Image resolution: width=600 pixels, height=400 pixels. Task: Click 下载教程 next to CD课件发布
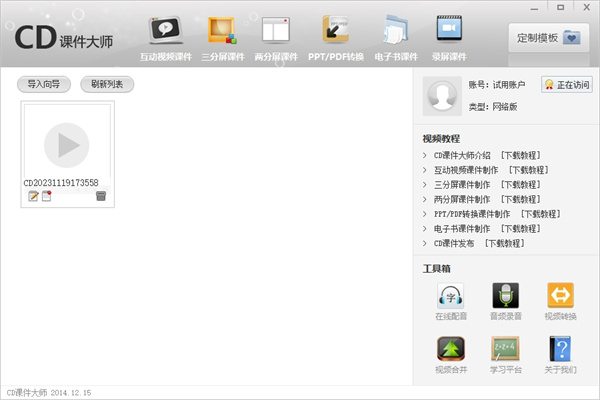coord(504,243)
